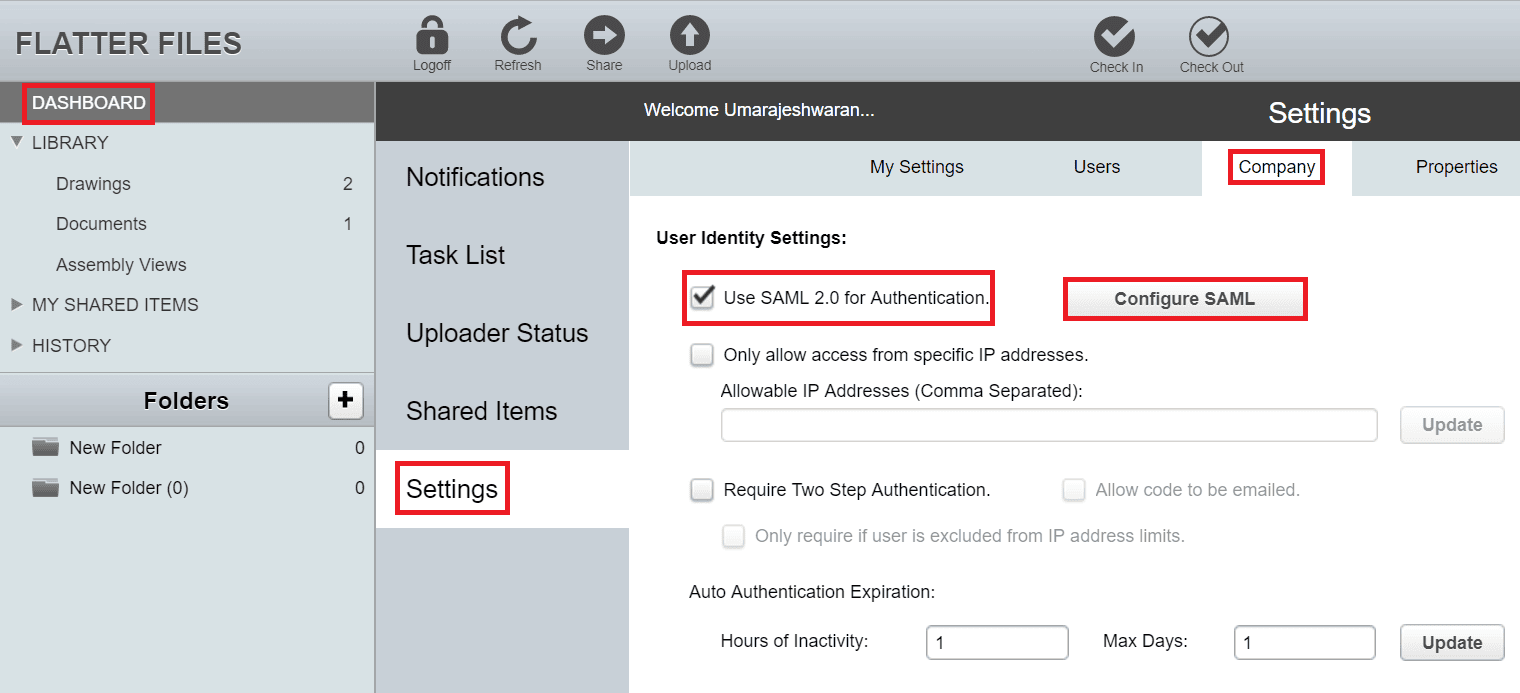Click the plus icon to add a folder
The height and width of the screenshot is (693, 1520).
(345, 399)
